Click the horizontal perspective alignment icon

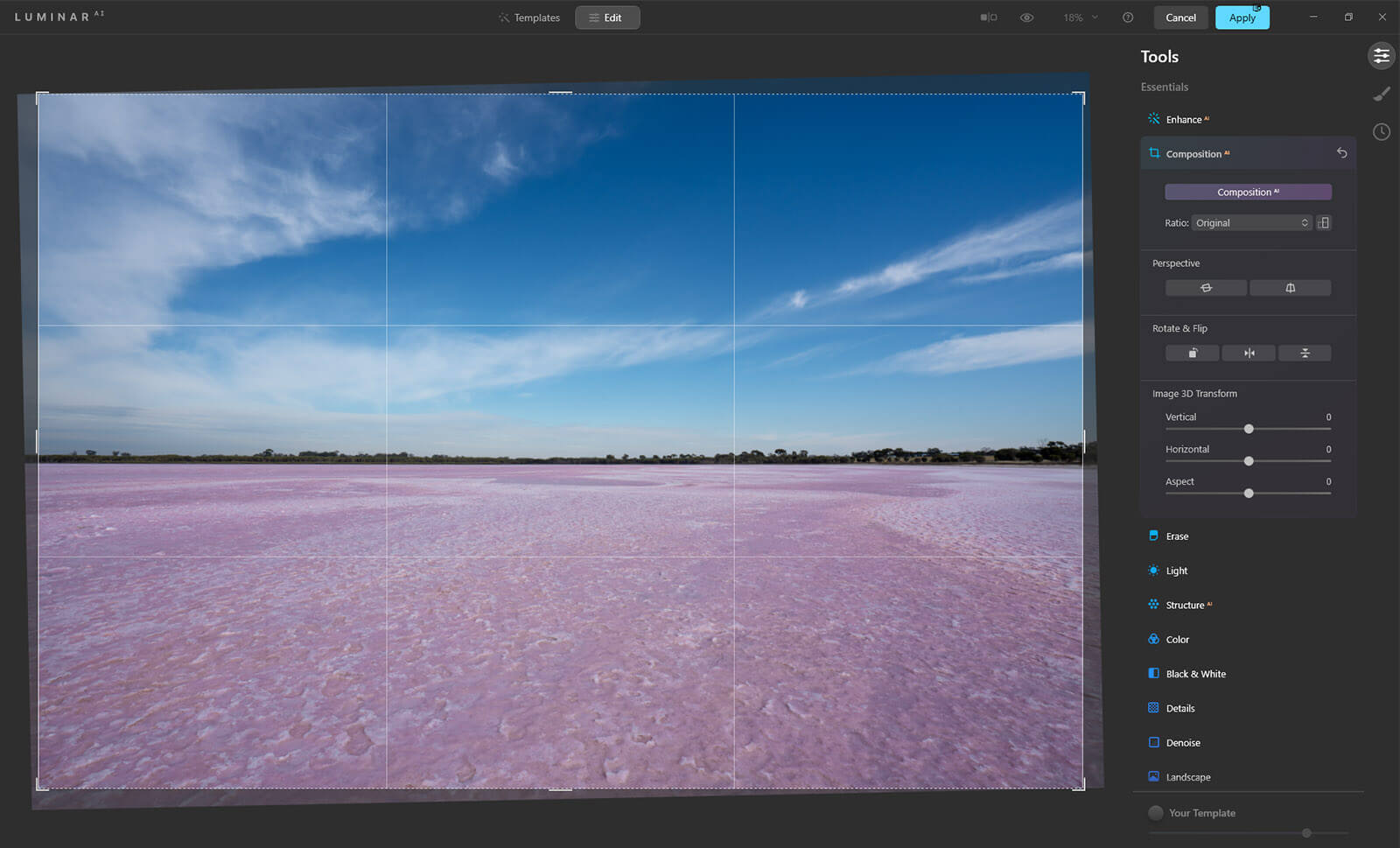click(1206, 288)
